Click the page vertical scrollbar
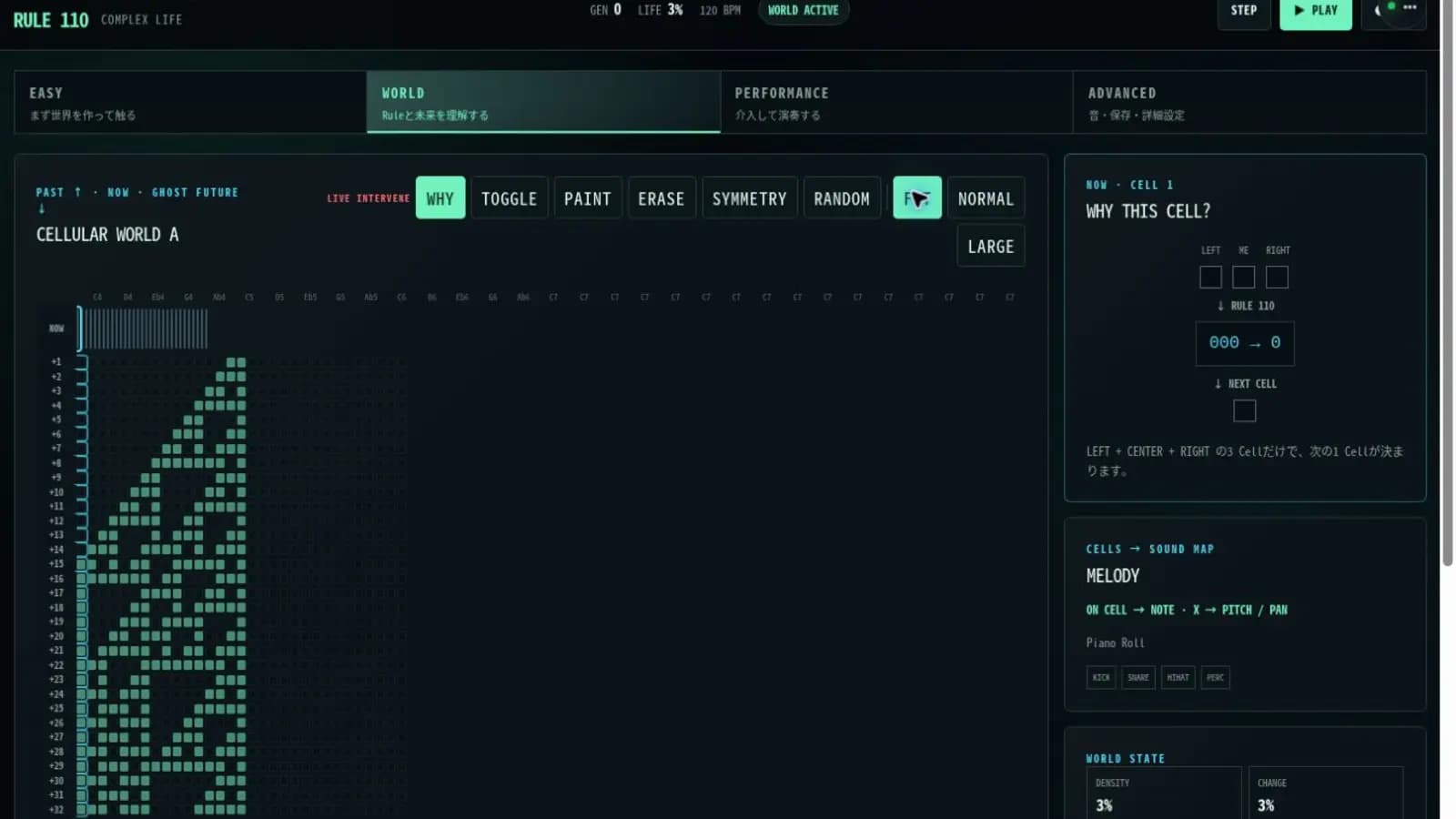This screenshot has height=819, width=1456. (x=1447, y=282)
